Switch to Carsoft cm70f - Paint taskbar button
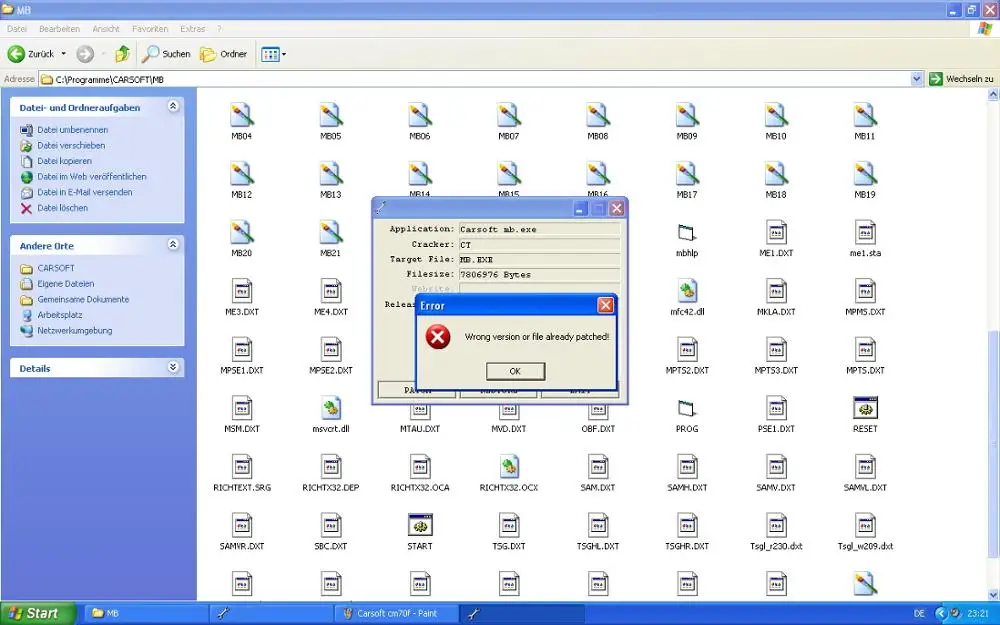This screenshot has height=625, width=1000. click(x=395, y=614)
